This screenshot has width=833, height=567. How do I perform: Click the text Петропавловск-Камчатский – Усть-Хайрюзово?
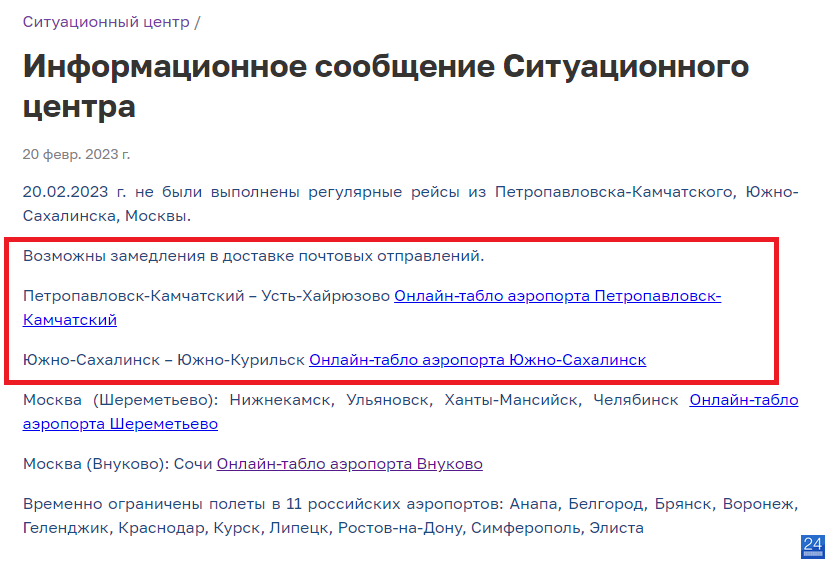pyautogui.click(x=206, y=295)
